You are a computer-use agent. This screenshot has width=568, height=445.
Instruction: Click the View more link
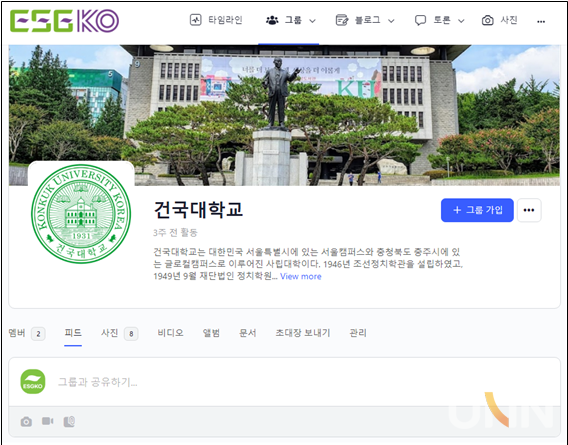301,276
